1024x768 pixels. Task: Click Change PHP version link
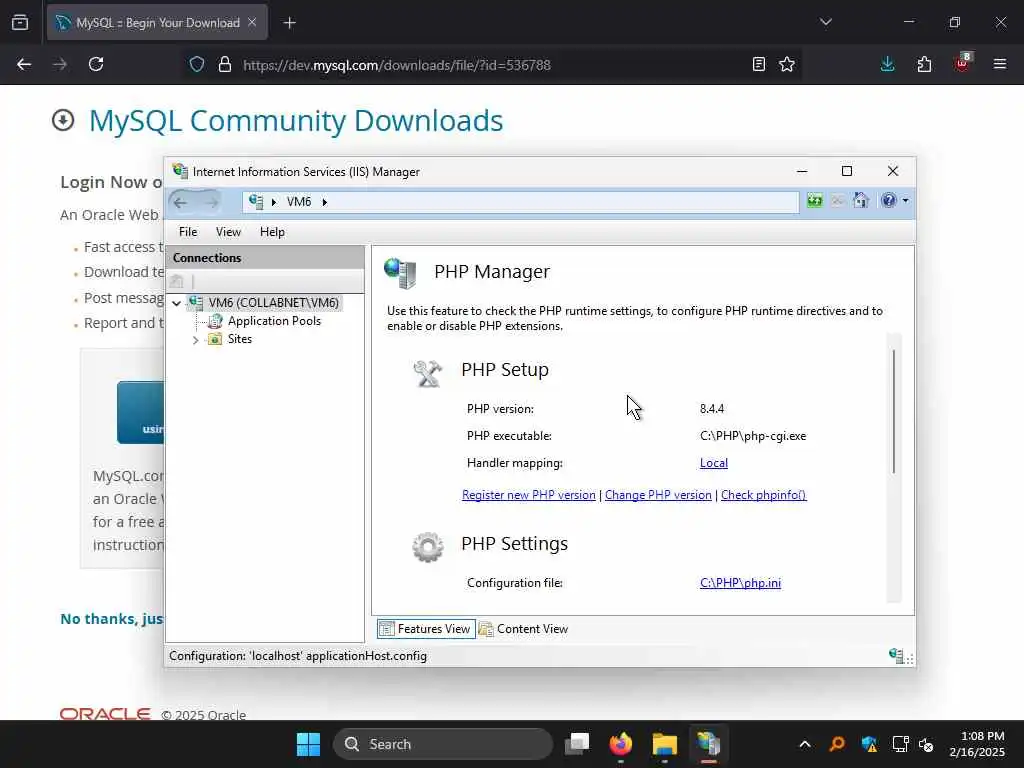pos(658,495)
